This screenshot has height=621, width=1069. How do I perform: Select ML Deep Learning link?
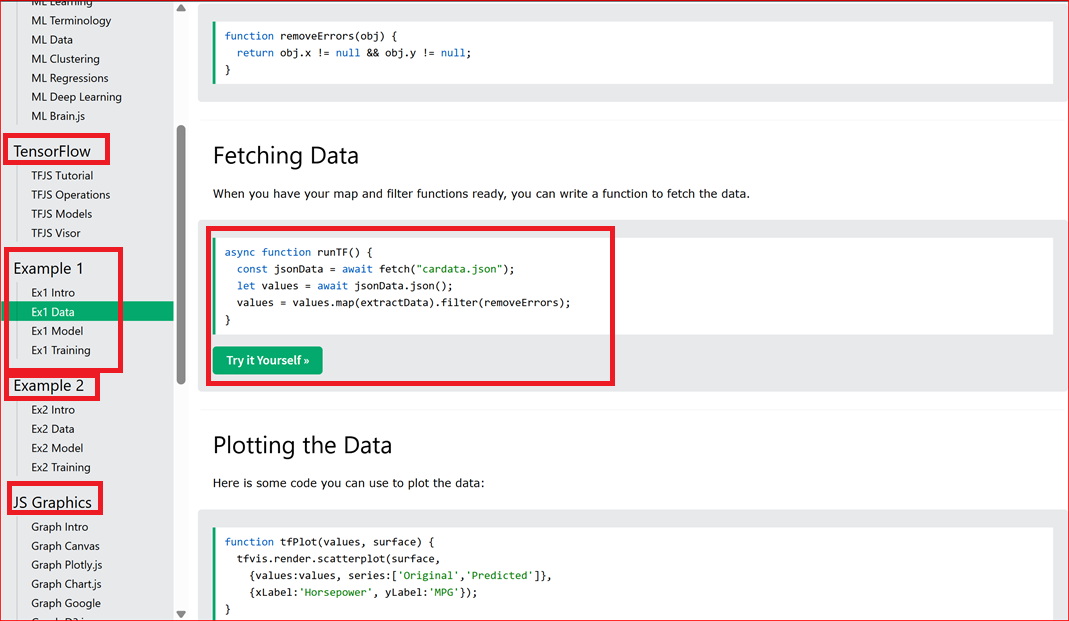click(76, 97)
